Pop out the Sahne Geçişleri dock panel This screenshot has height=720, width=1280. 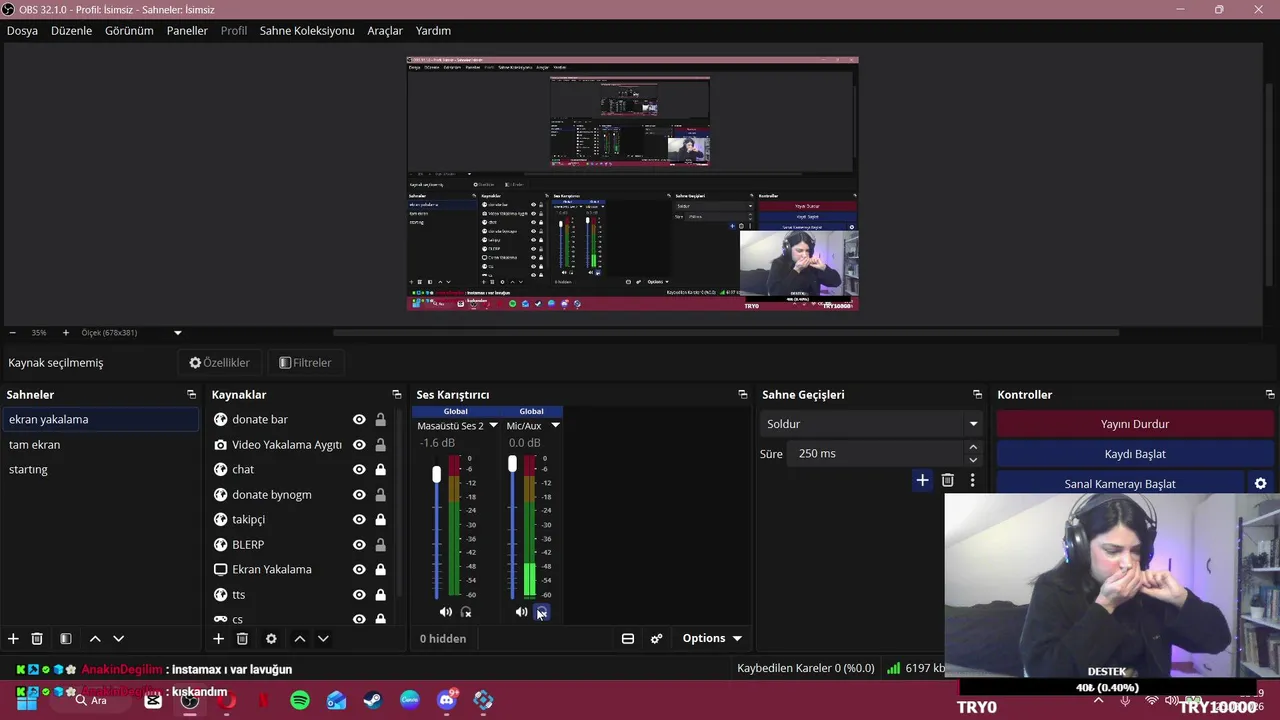pyautogui.click(x=977, y=395)
